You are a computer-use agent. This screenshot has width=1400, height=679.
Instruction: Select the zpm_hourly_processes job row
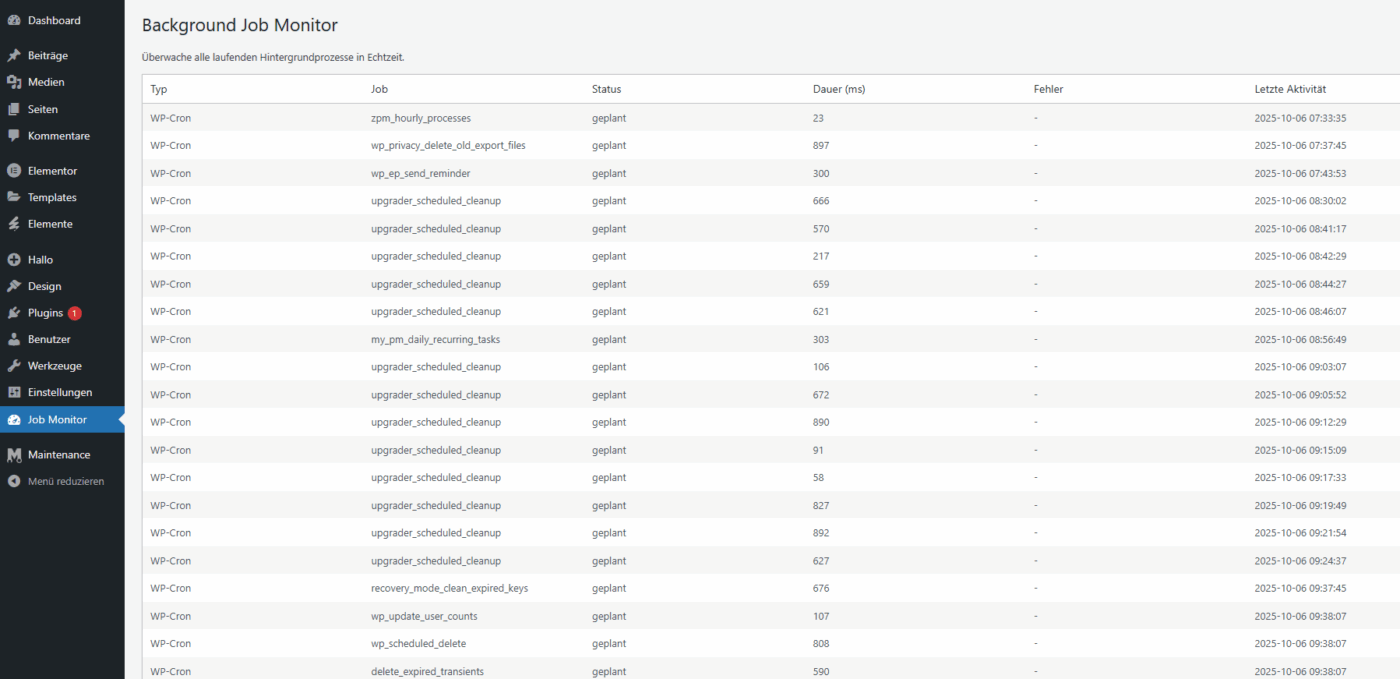420,118
